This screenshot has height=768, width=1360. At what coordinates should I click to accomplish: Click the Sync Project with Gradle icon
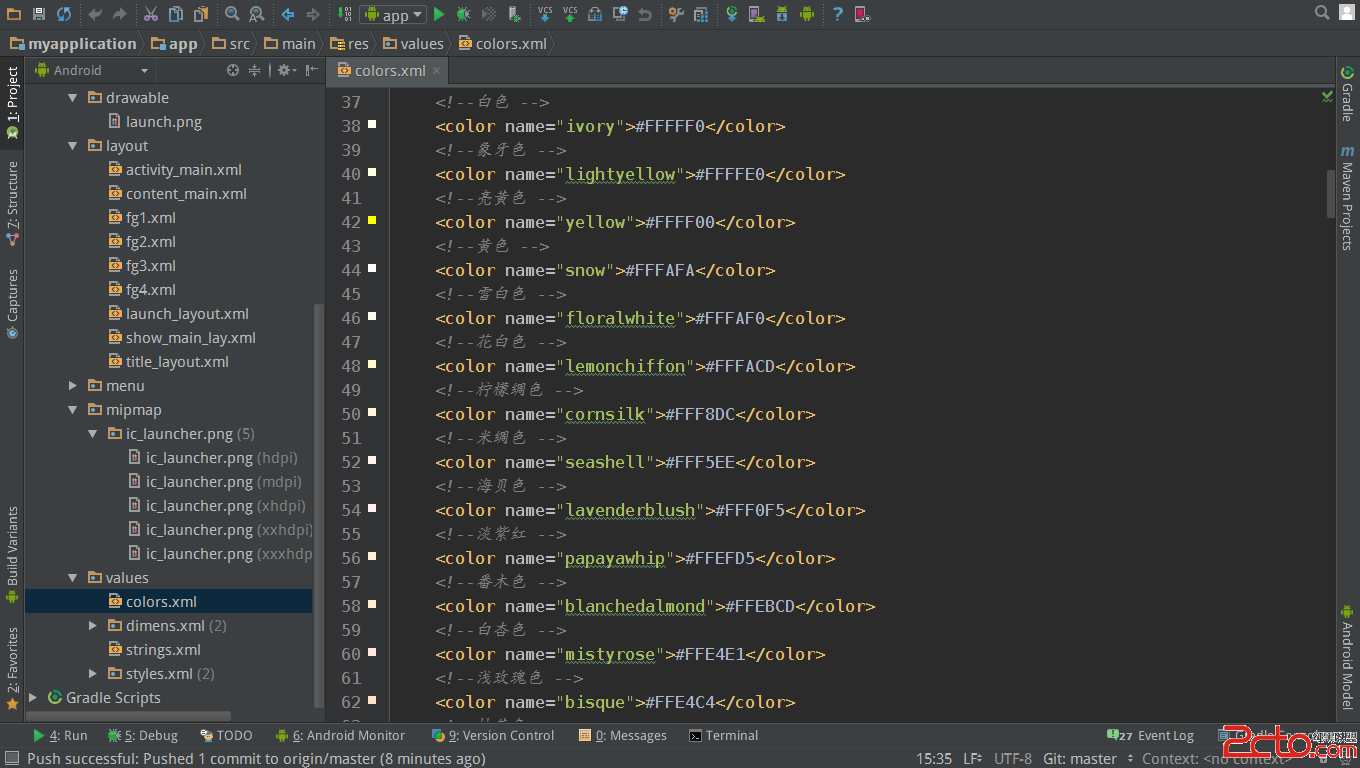[x=732, y=14]
